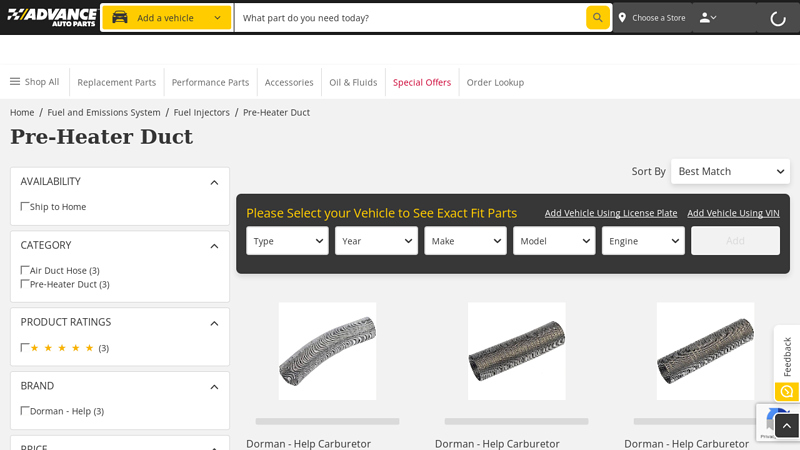
Task: Collapse the Availability filter section
Action: (214, 182)
